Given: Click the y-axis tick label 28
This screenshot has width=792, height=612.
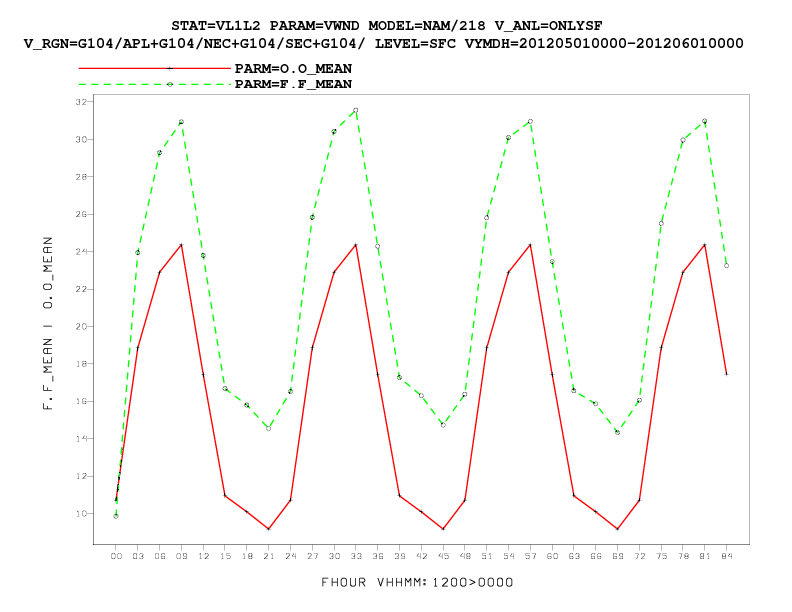Looking at the screenshot, I should (81, 177).
